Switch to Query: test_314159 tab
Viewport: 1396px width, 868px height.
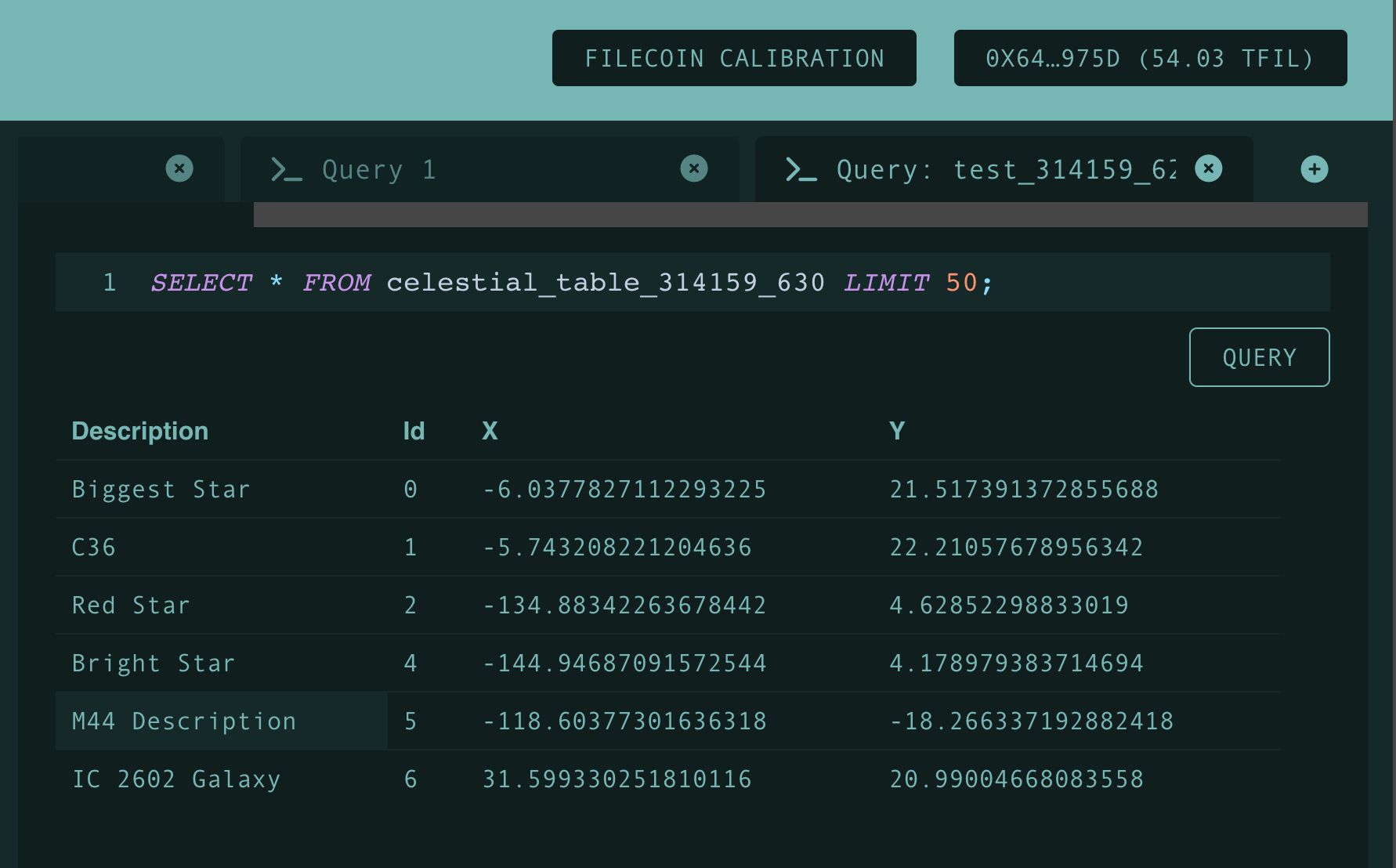tap(1004, 169)
